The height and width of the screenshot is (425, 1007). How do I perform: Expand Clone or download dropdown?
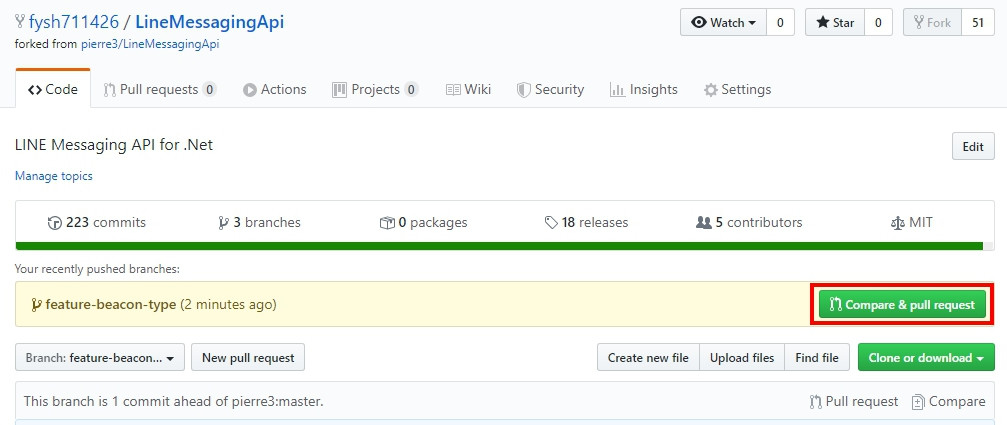coord(926,358)
